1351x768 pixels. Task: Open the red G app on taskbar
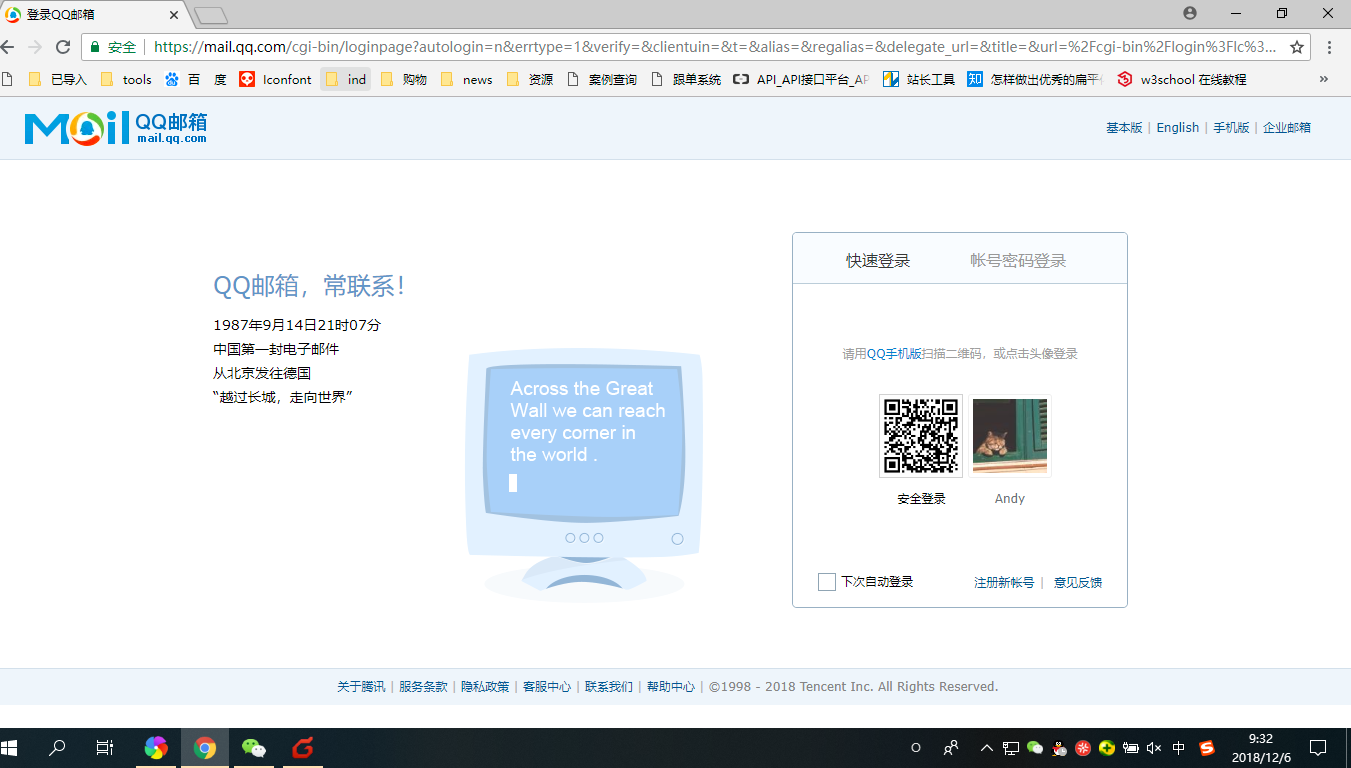303,747
